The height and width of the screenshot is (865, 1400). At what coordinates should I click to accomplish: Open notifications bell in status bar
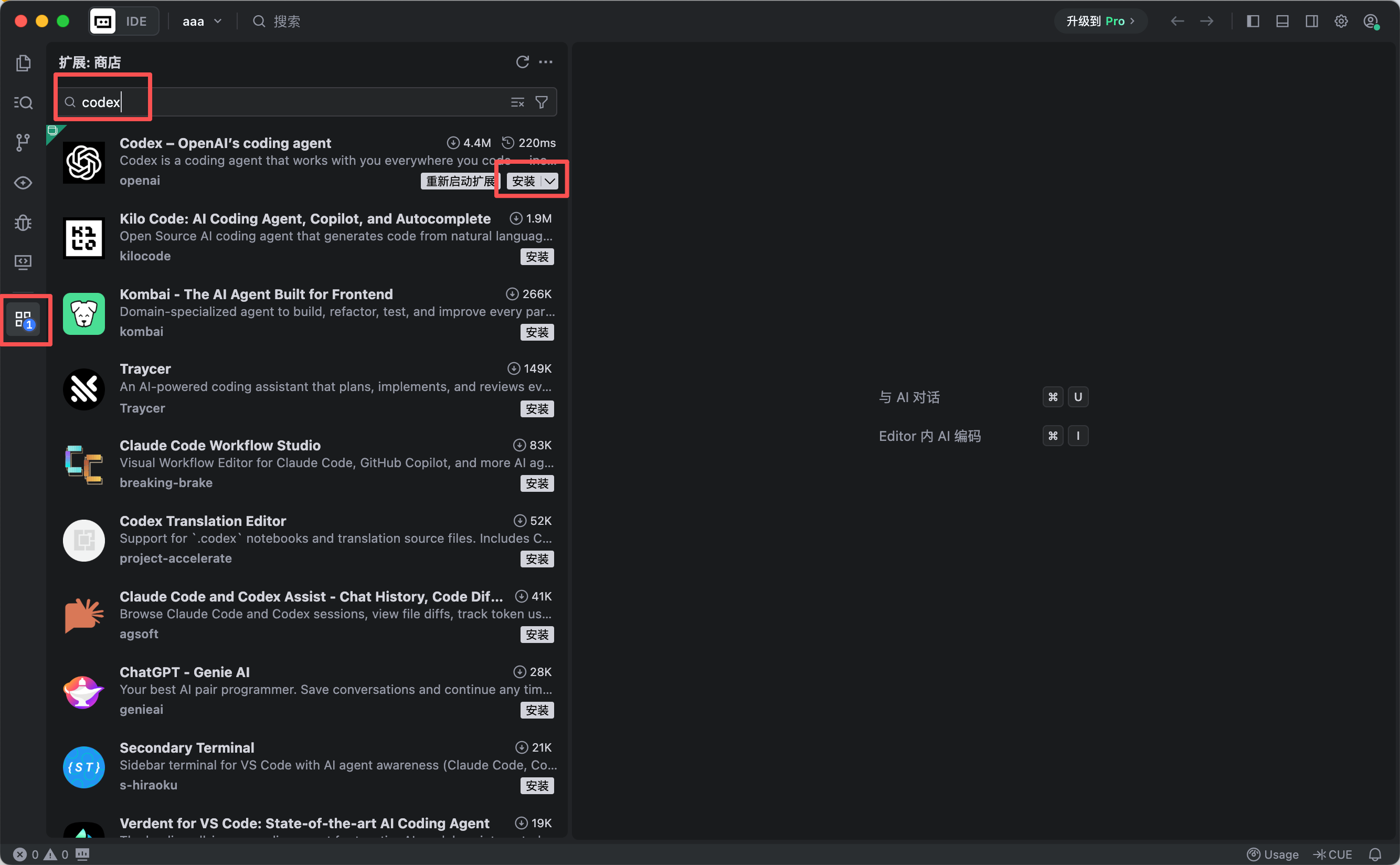click(x=1375, y=854)
